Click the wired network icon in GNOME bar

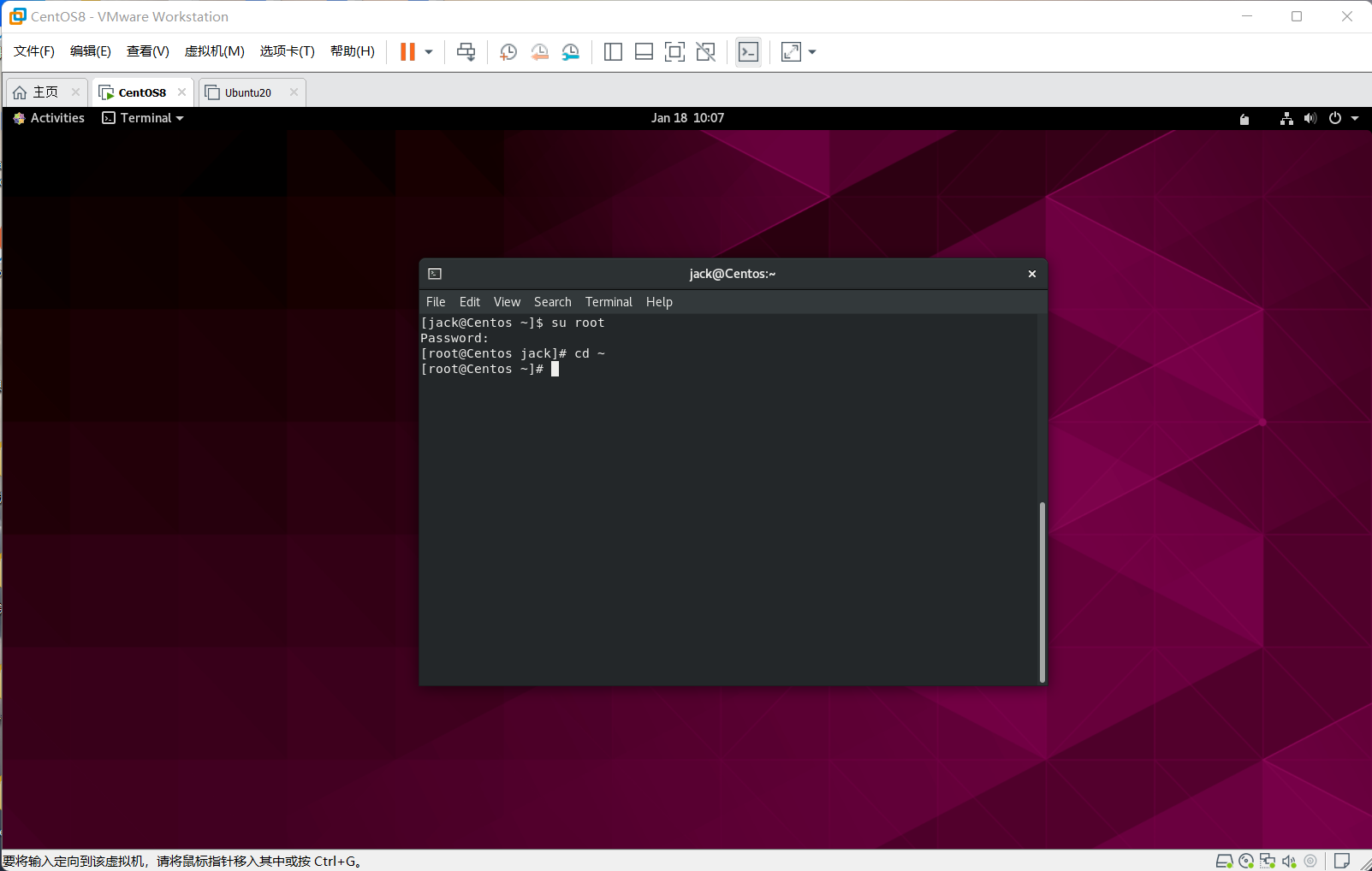1286,118
